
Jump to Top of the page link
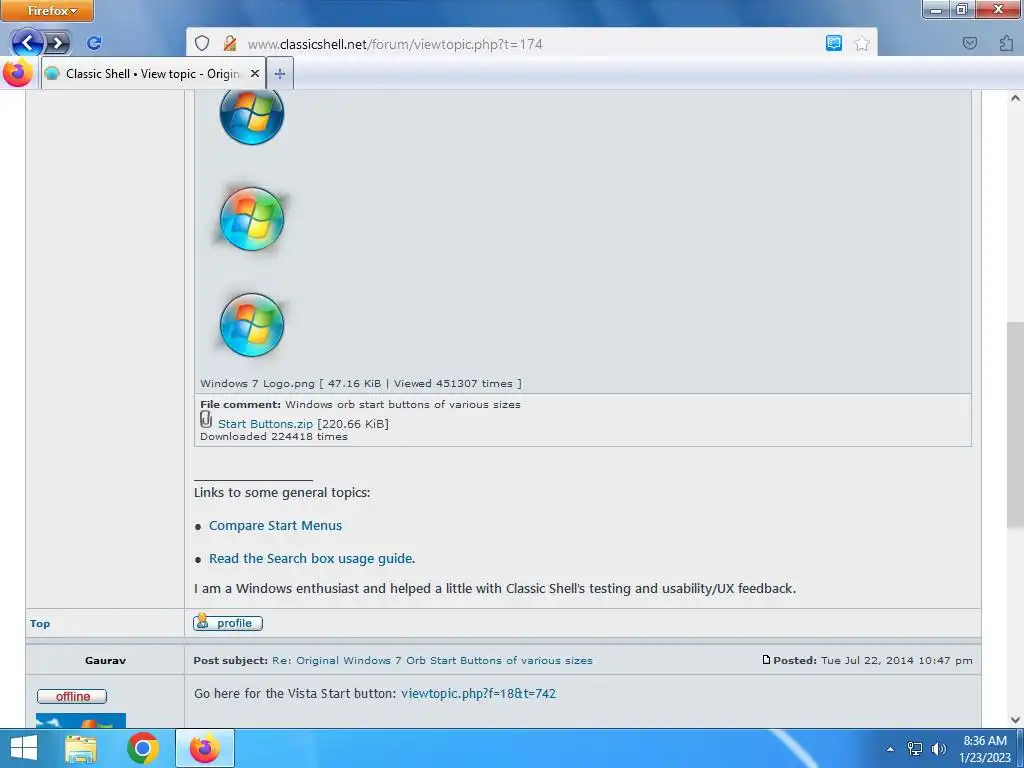point(40,624)
